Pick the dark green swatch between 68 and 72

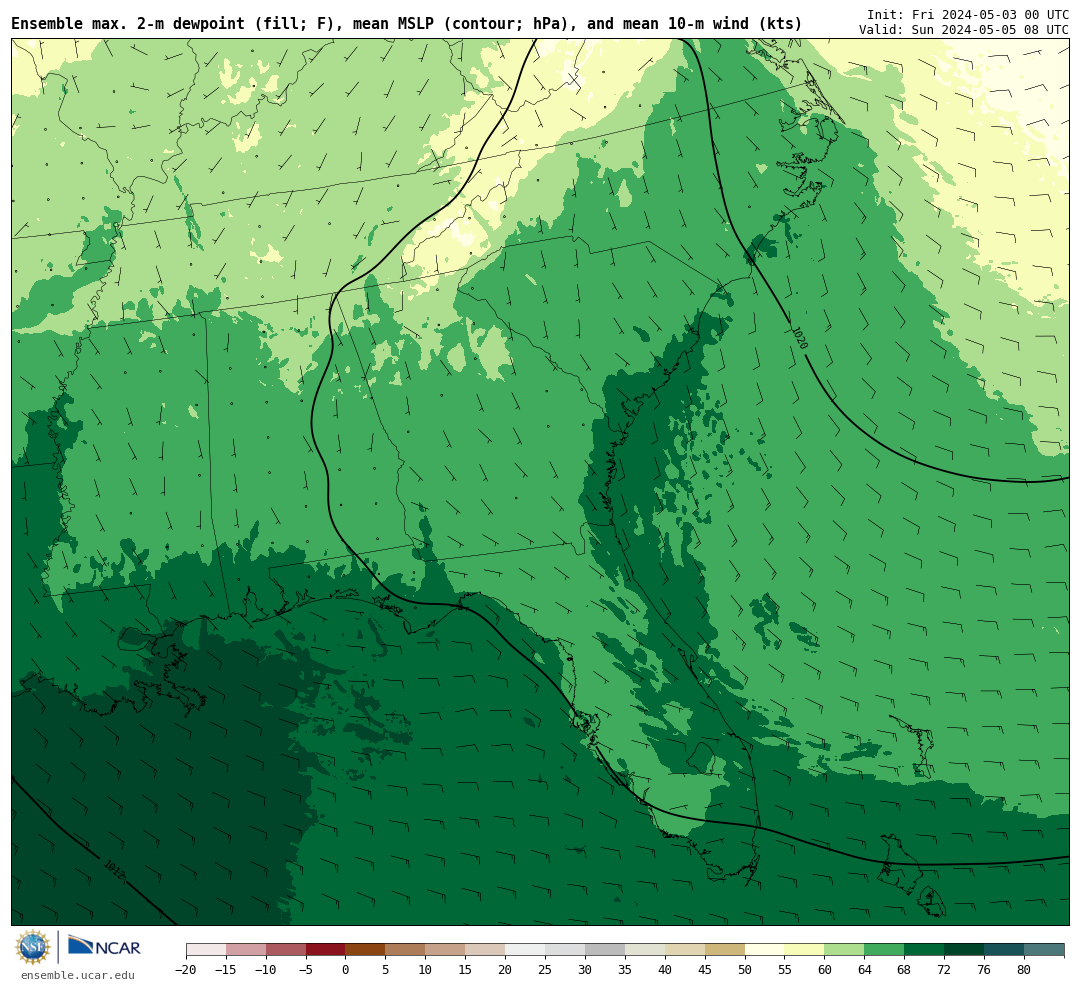[x=925, y=950]
